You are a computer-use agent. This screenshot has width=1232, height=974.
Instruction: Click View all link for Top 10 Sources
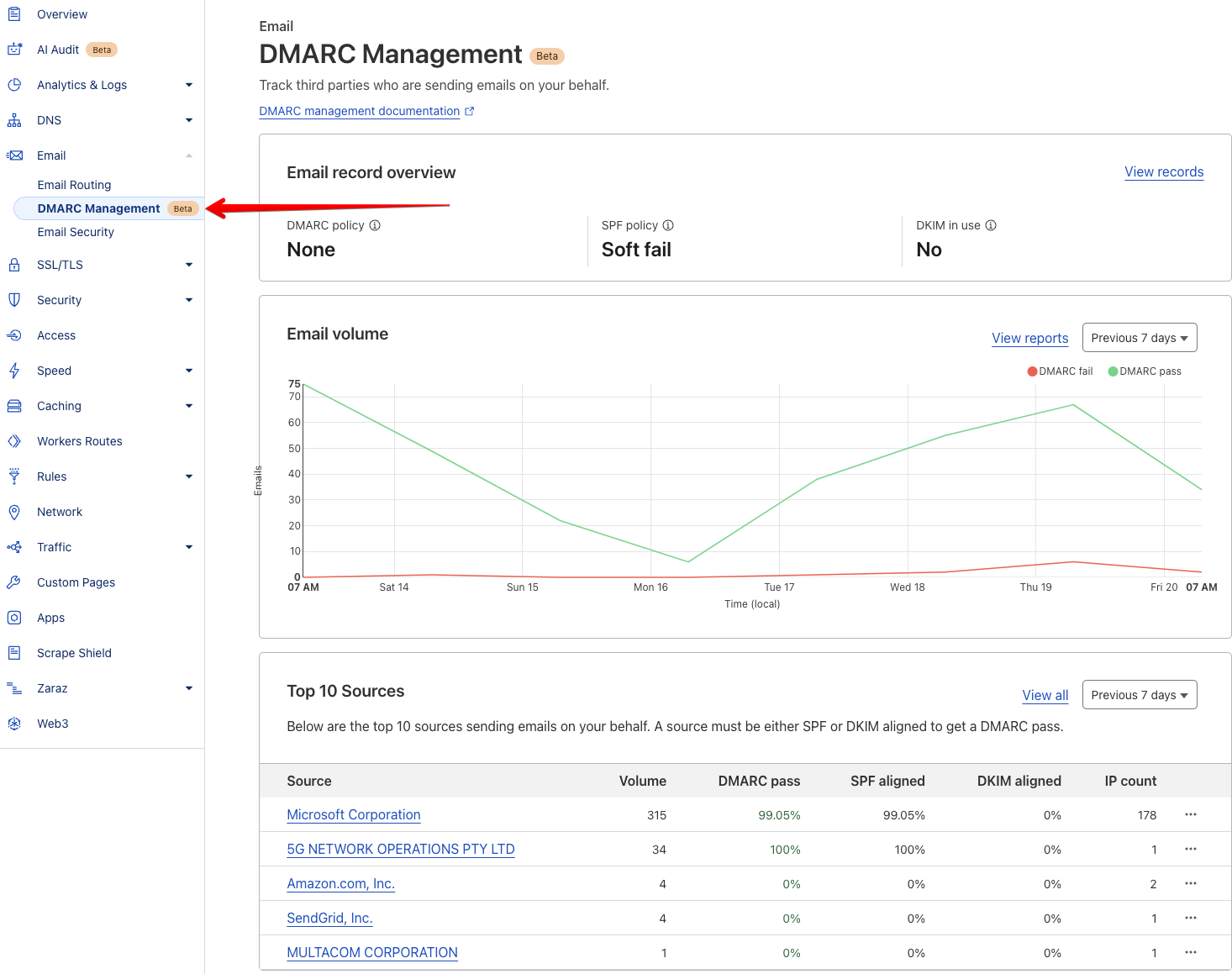click(1045, 695)
